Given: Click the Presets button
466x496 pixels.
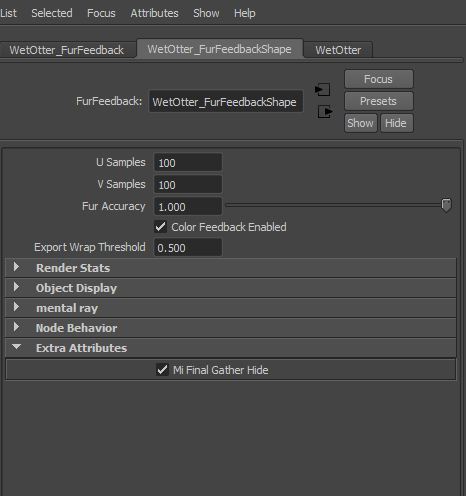Looking at the screenshot, I should (379, 101).
